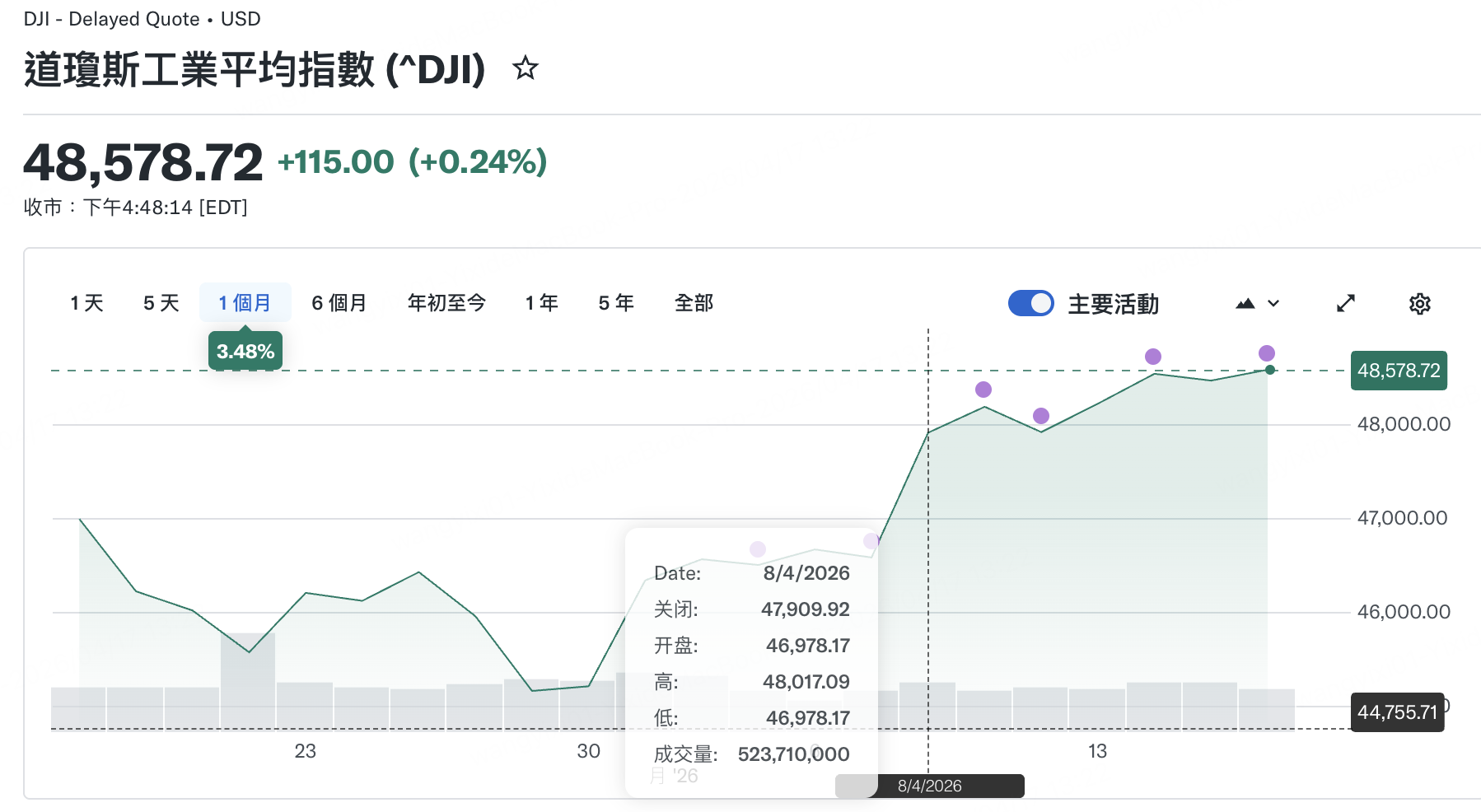
Task: Show the 6 個月 chart range
Action: tap(339, 303)
